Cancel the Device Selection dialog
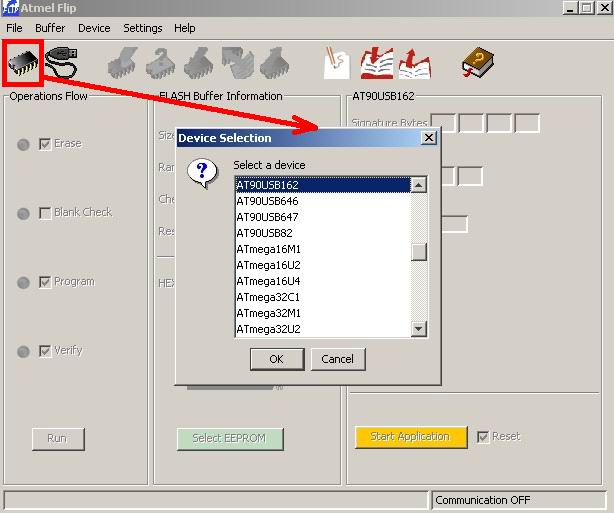614x513 pixels. pos(338,359)
